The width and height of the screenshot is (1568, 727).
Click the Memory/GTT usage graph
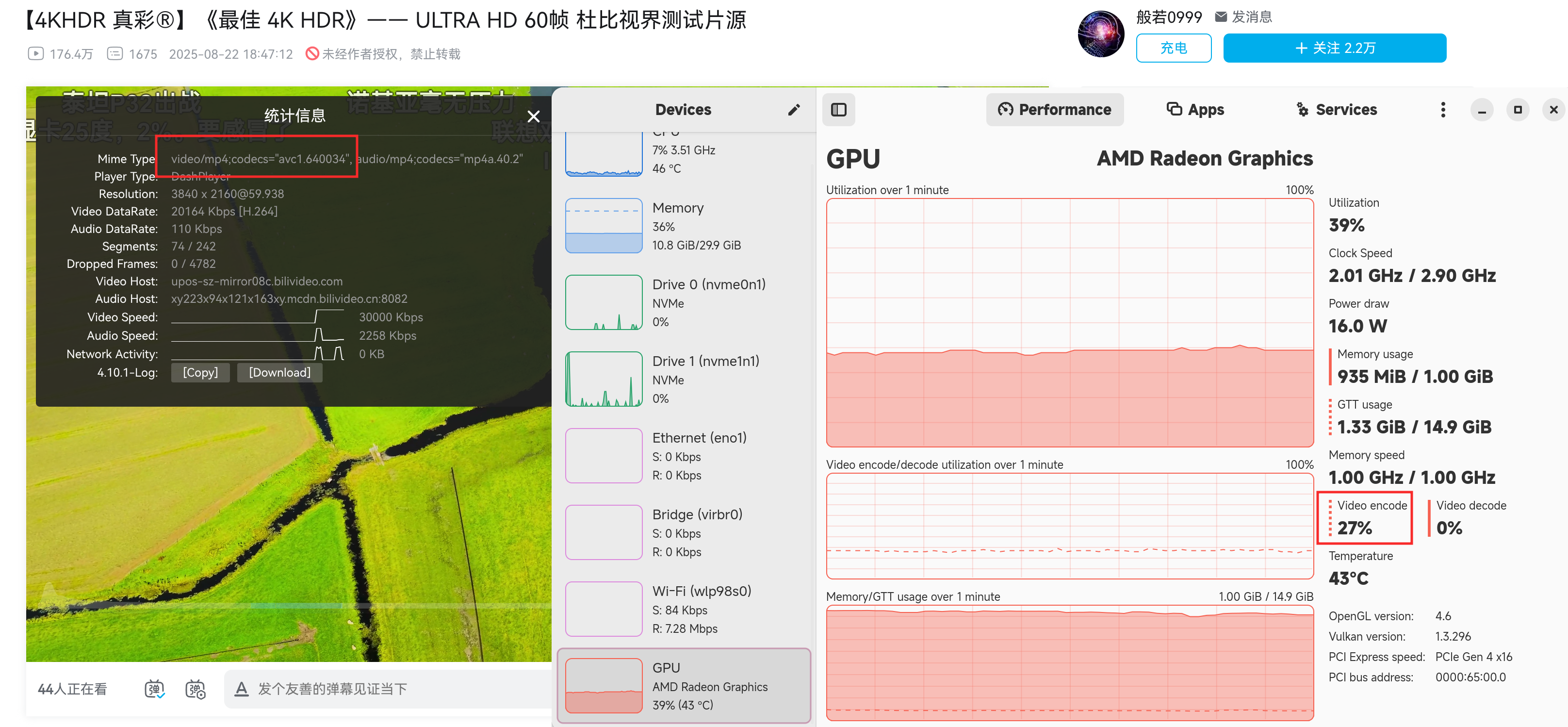[x=1069, y=662]
